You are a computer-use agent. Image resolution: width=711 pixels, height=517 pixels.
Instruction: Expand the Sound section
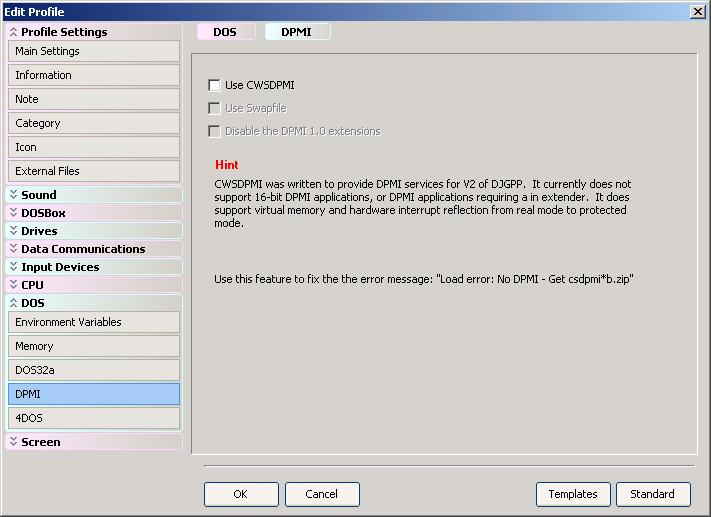(39, 195)
